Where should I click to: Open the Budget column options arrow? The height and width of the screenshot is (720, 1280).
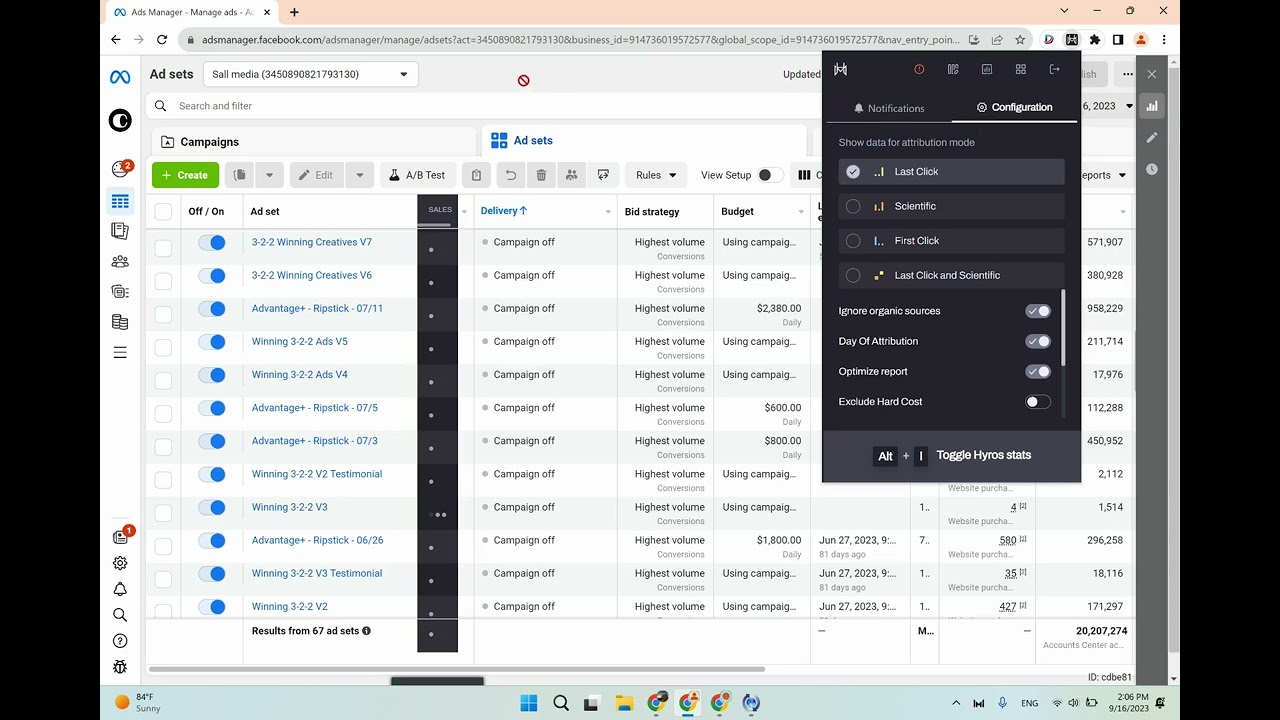tap(801, 212)
